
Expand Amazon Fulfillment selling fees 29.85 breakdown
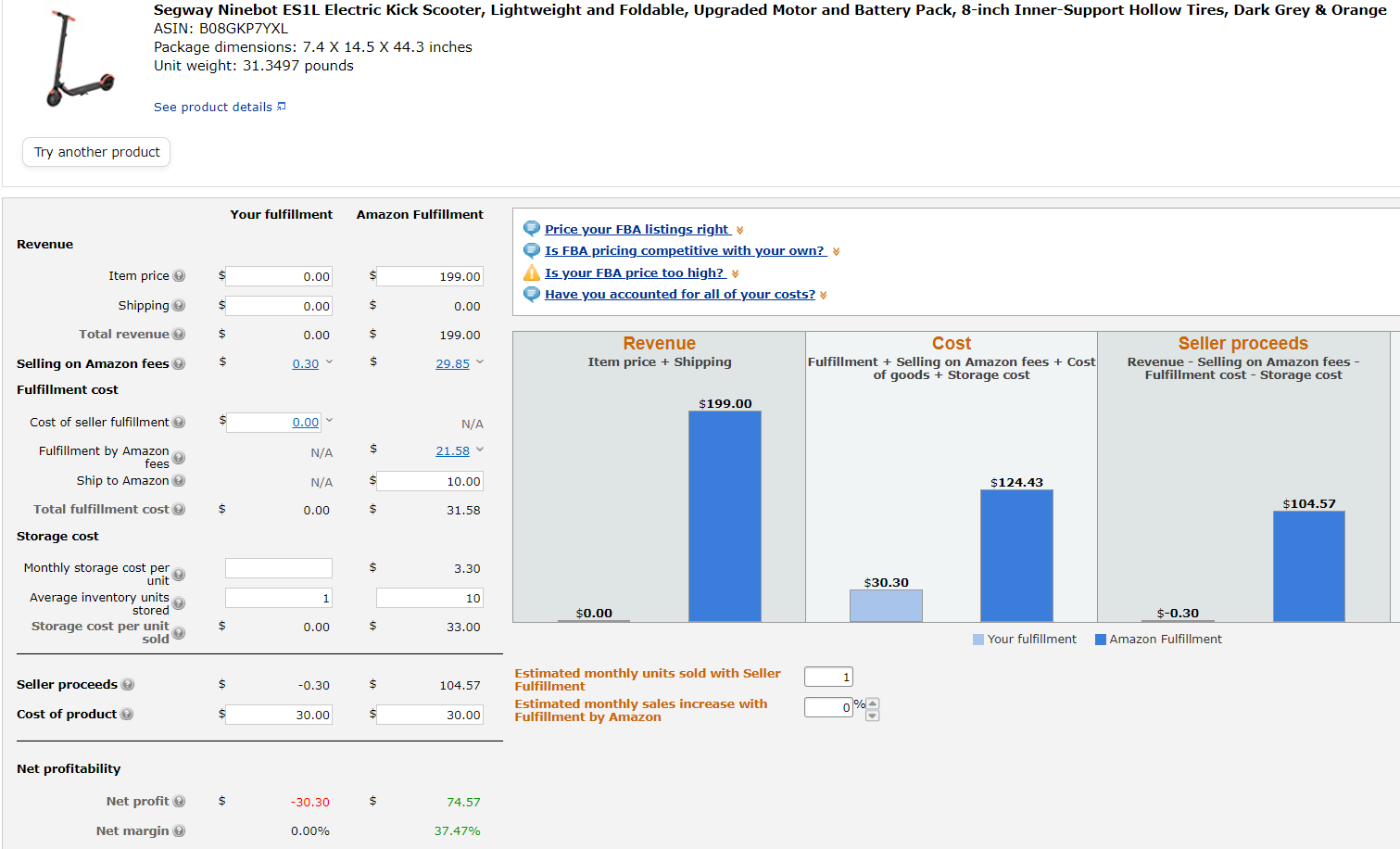coord(480,362)
